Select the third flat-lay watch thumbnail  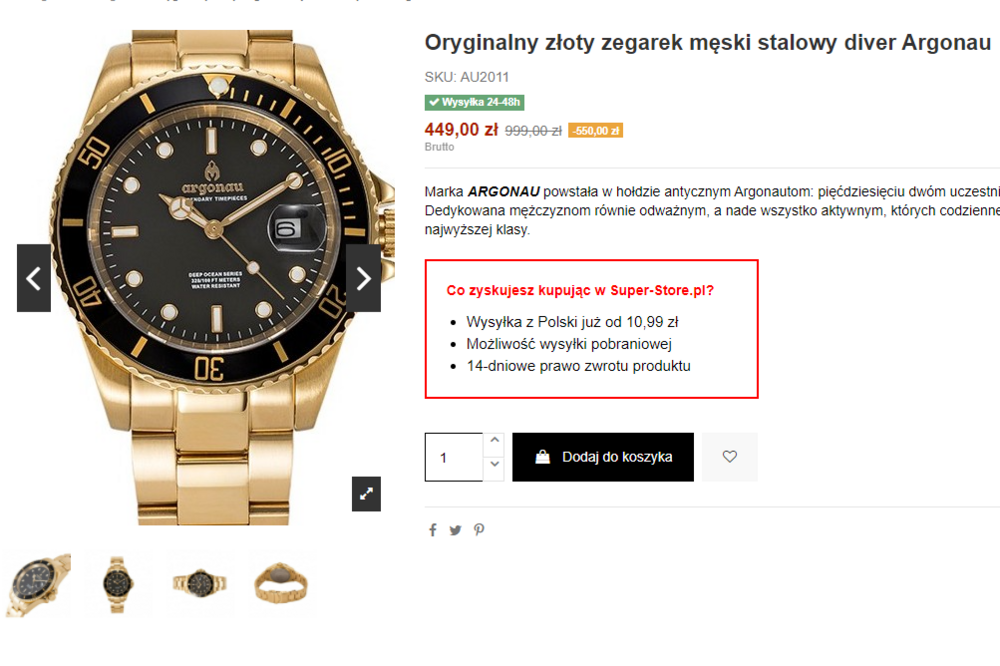click(200, 584)
